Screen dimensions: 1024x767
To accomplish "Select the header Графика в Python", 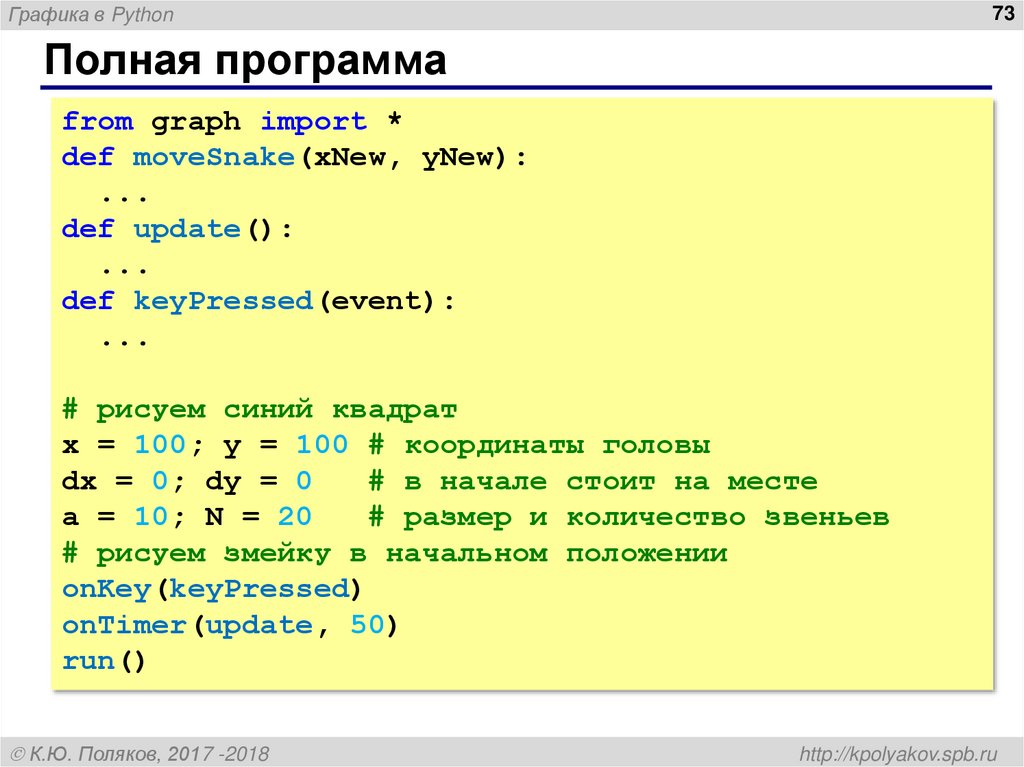I will (90, 14).
